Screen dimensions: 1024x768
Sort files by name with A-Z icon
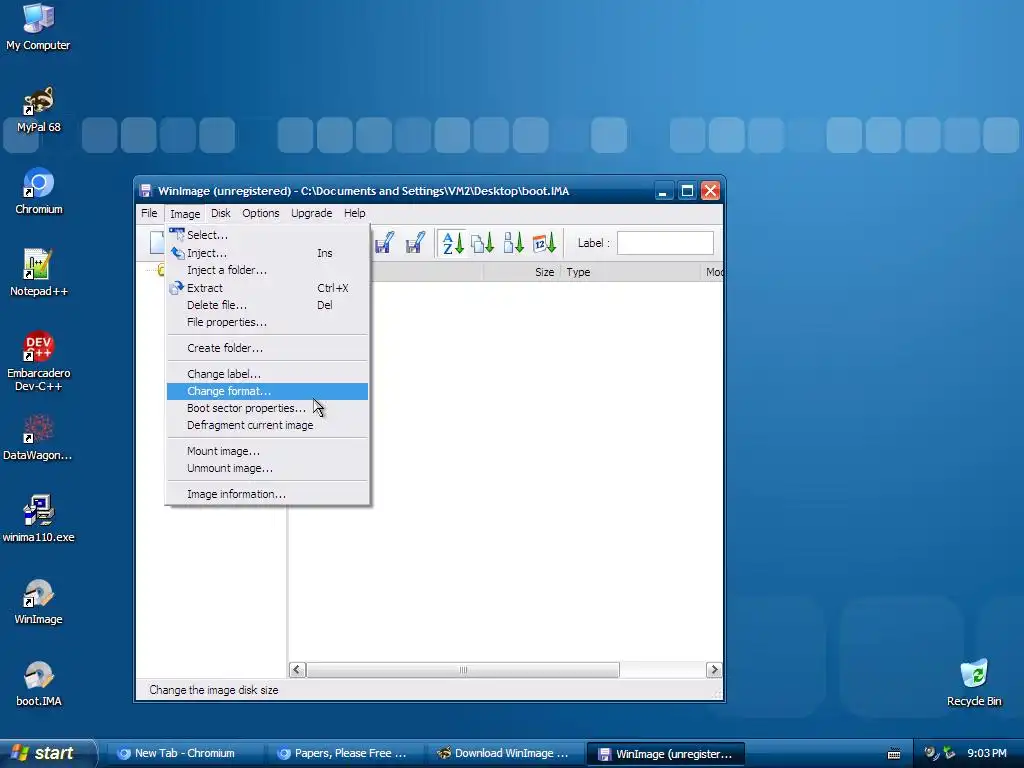pyautogui.click(x=453, y=243)
